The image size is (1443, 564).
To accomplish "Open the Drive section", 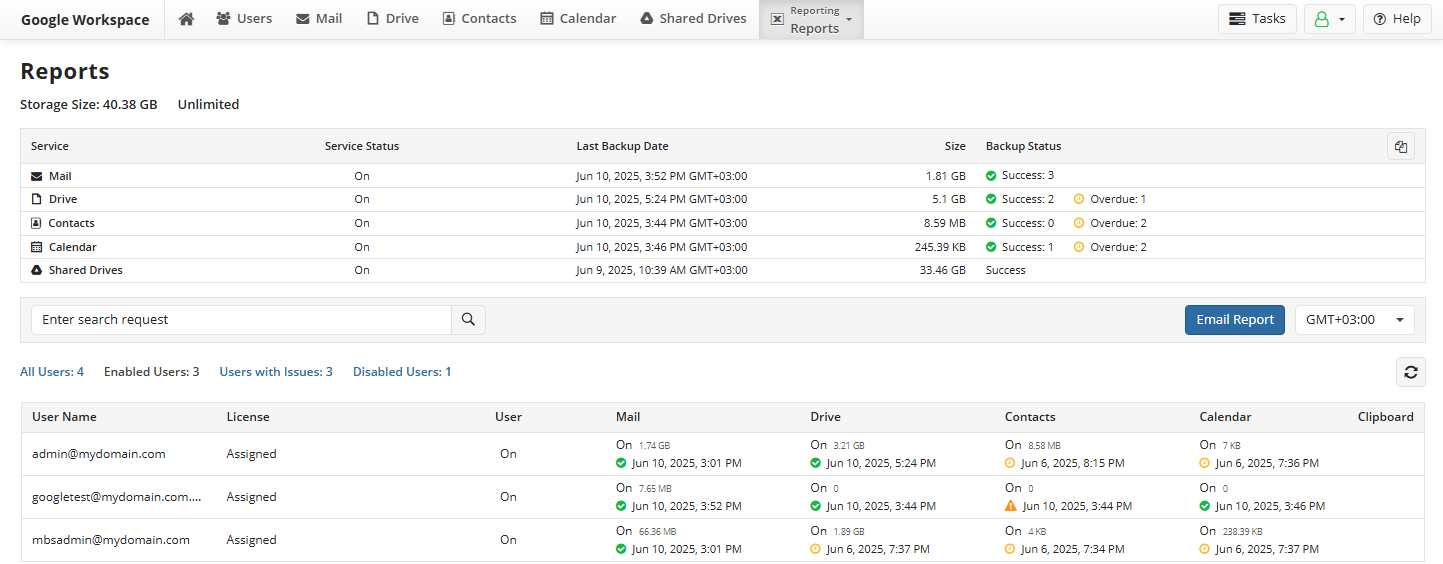I will (393, 19).
